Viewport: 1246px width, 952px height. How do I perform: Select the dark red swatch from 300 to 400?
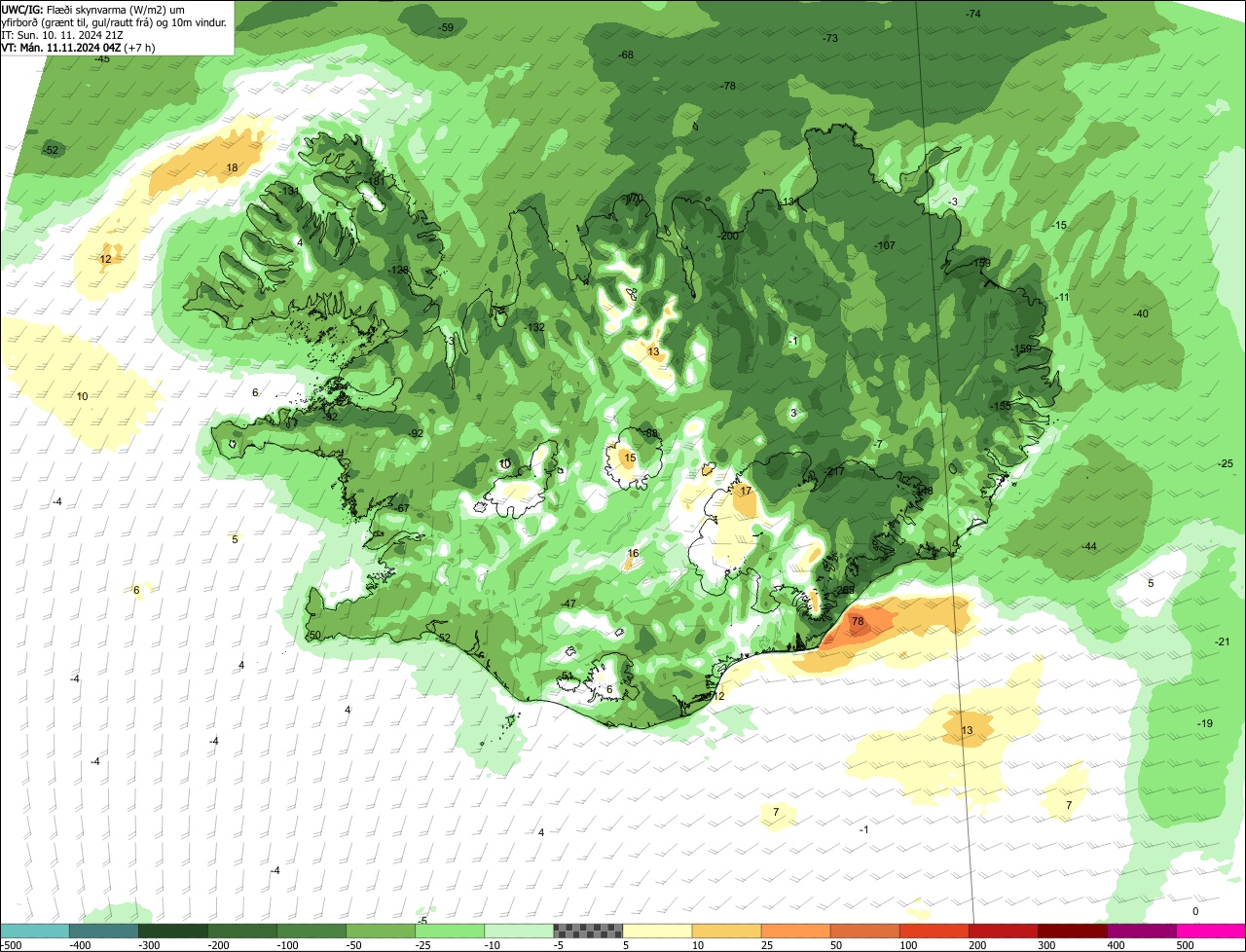1073,931
